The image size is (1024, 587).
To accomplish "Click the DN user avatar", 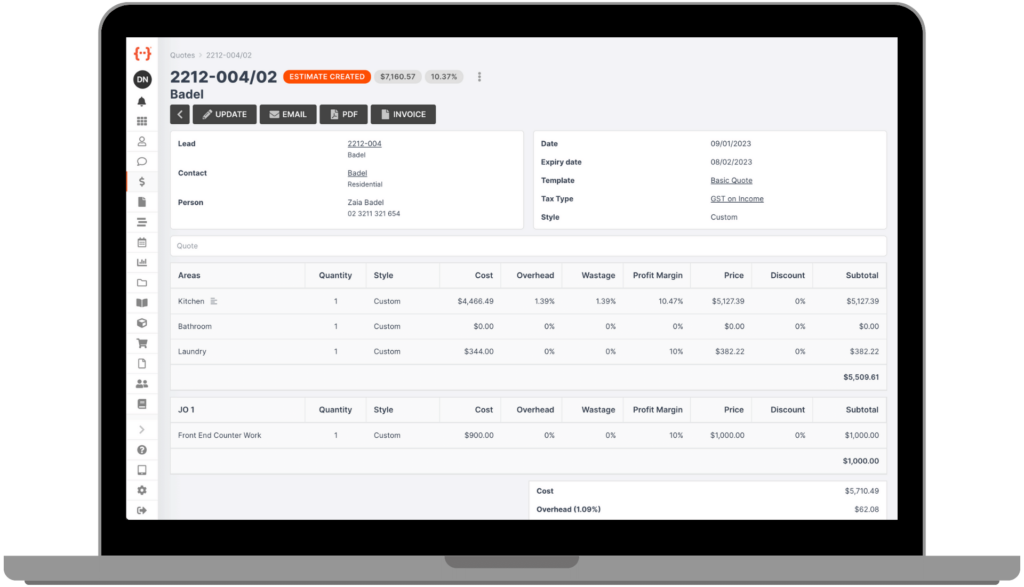I will [x=142, y=79].
